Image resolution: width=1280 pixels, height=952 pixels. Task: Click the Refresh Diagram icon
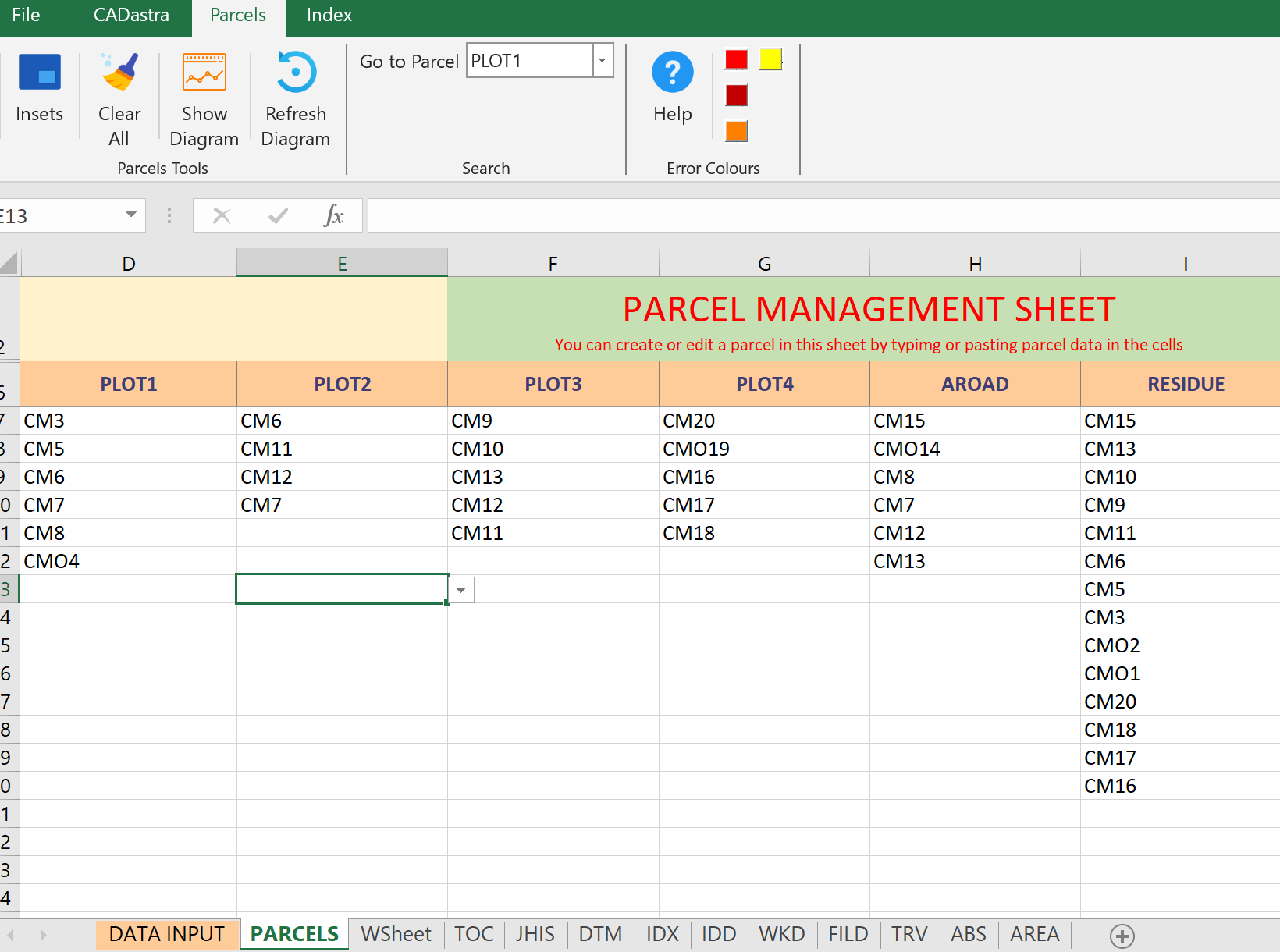(296, 73)
